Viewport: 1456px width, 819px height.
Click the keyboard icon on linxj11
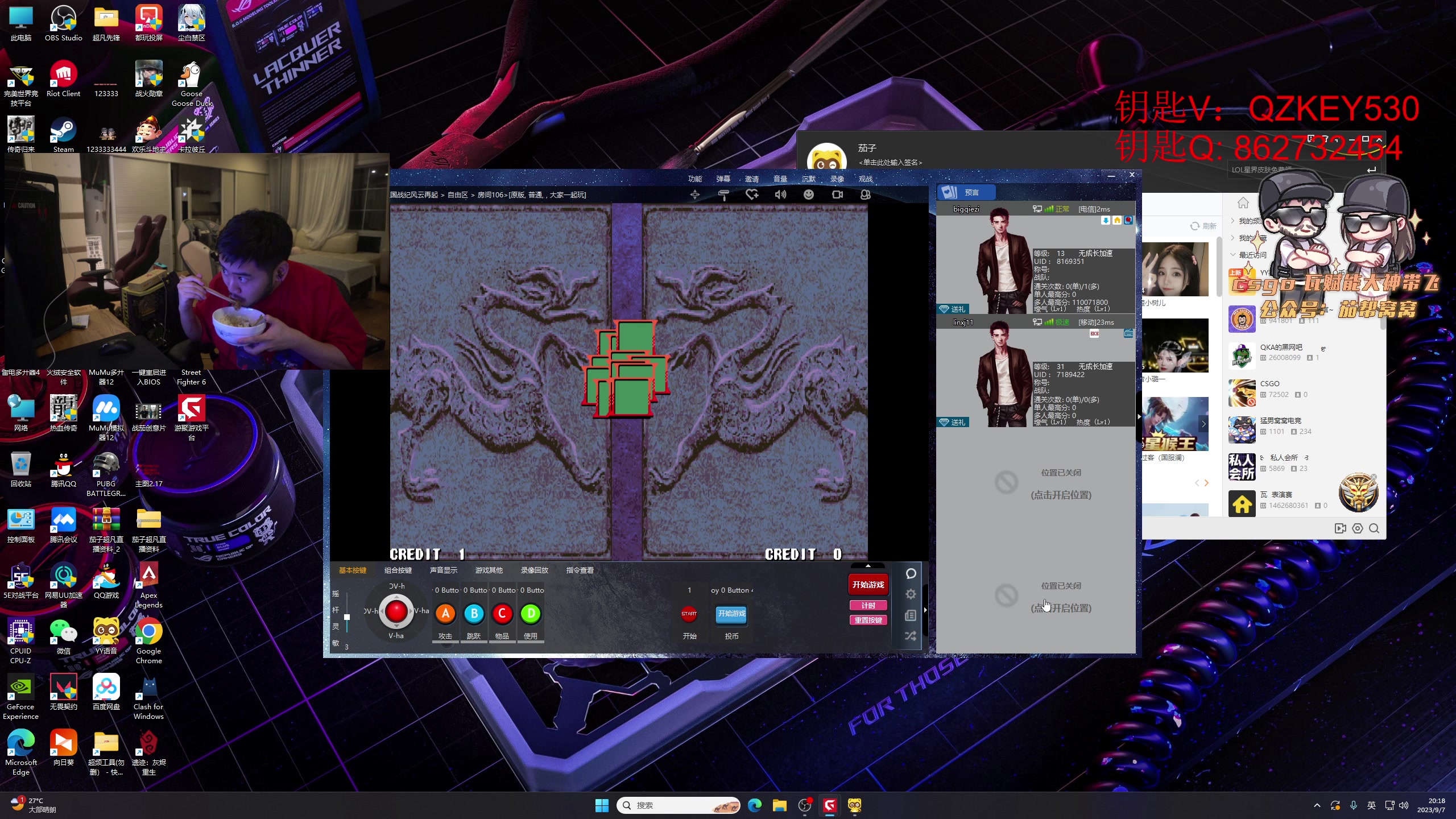[x=1128, y=333]
